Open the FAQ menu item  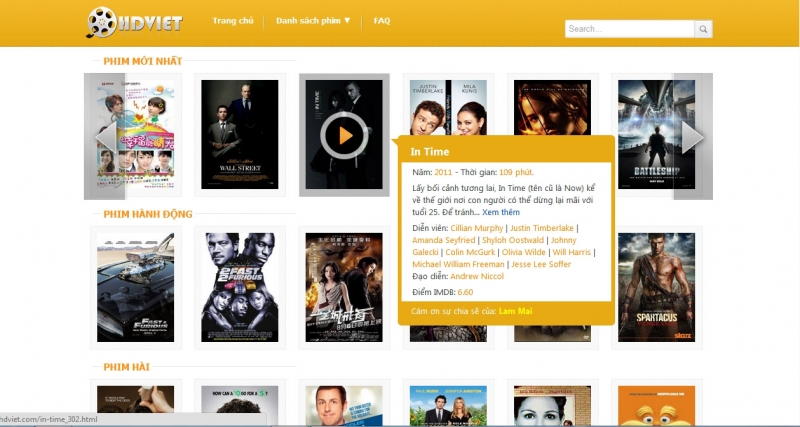coord(381,20)
